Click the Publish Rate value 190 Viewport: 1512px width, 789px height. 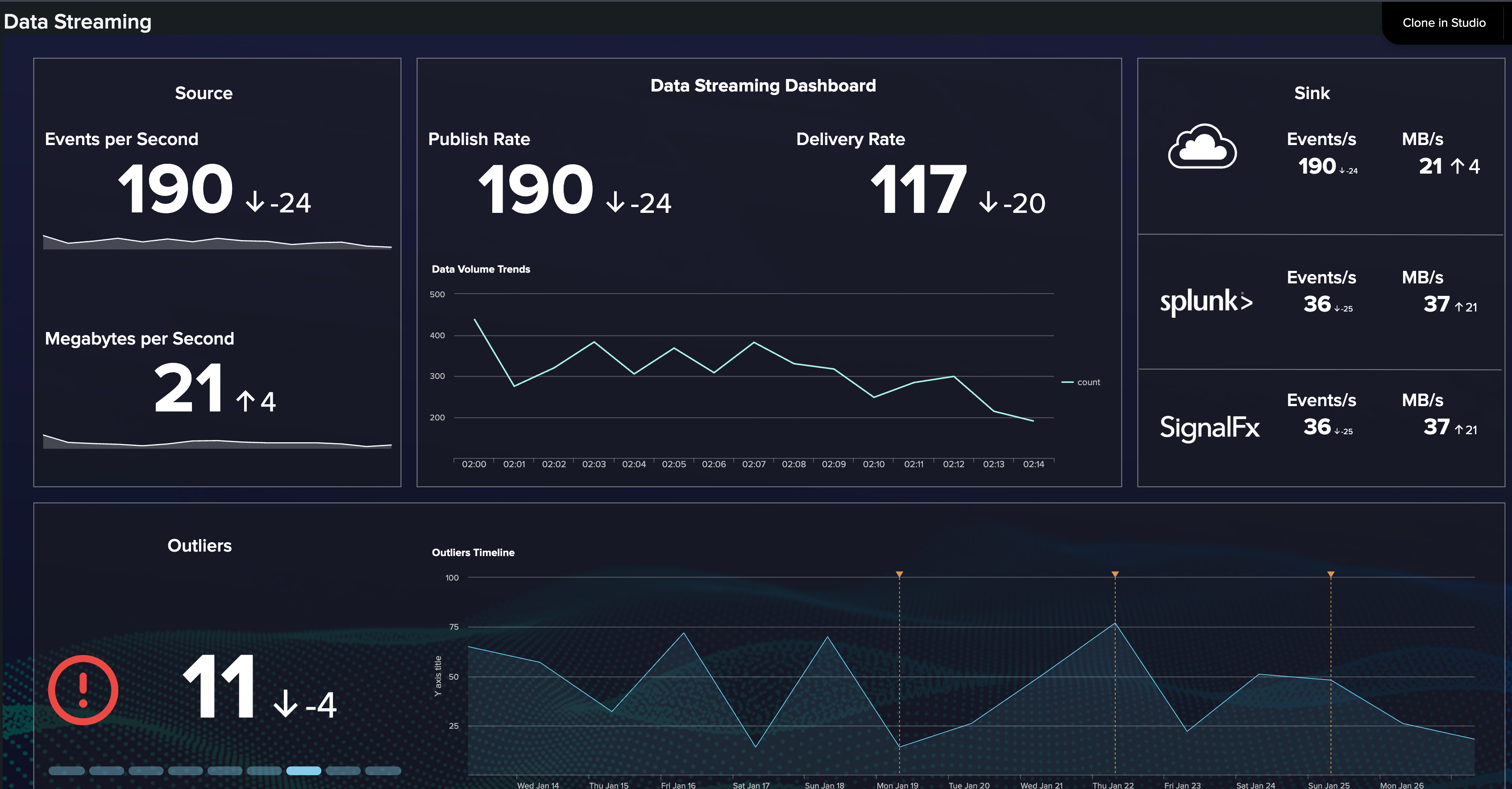[535, 190]
